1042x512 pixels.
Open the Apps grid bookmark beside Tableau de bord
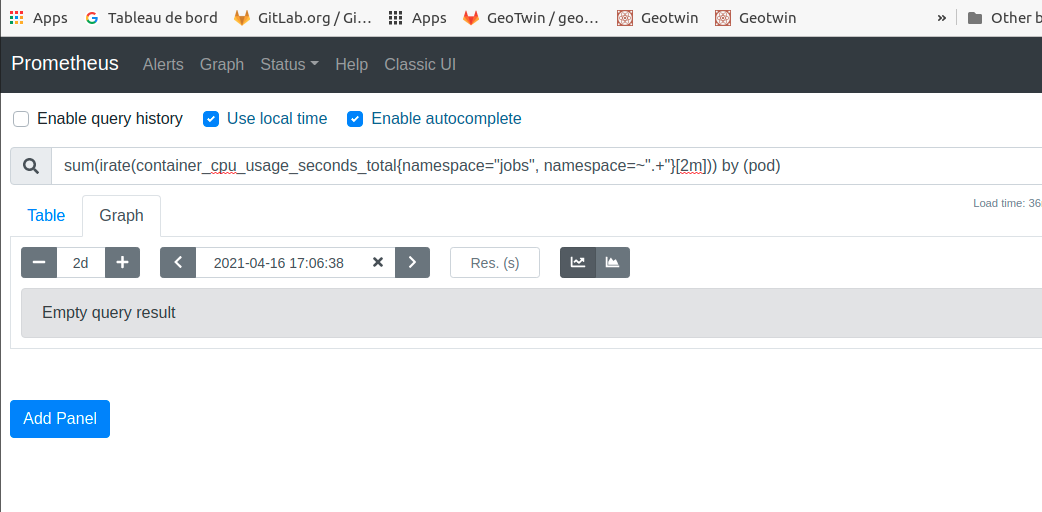[x=39, y=18]
